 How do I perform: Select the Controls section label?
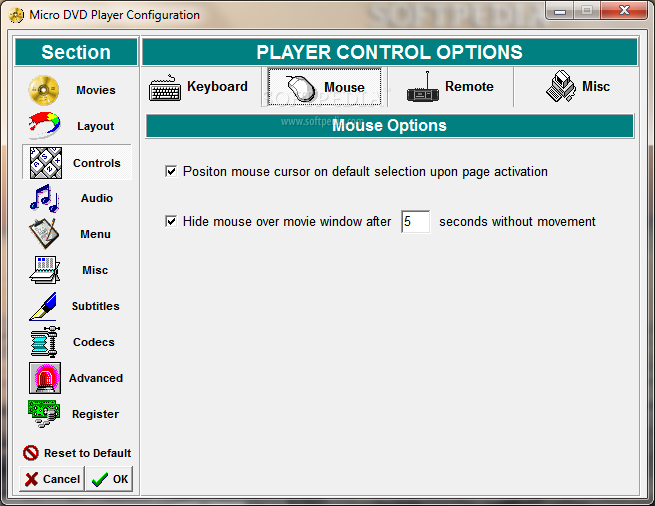click(96, 163)
